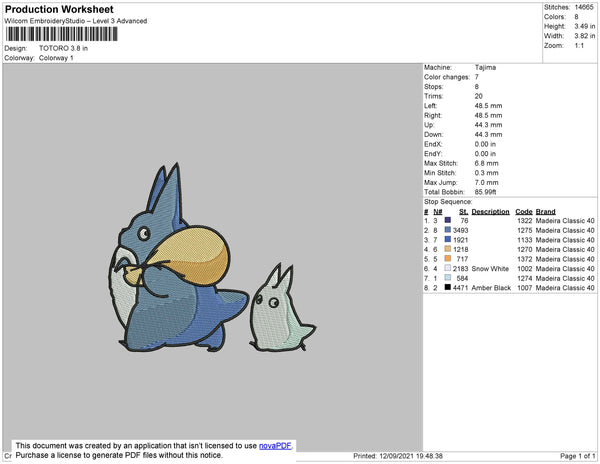Click the Zoom value '1:1'

pyautogui.click(x=579, y=46)
